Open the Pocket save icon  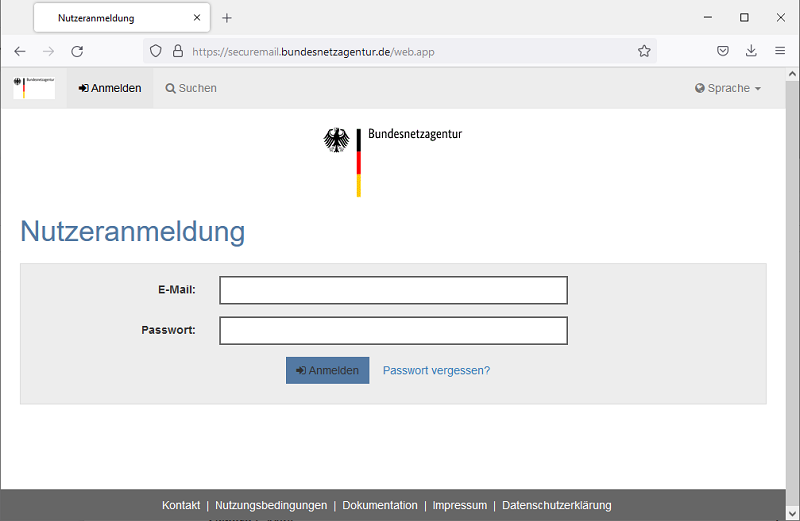[723, 51]
